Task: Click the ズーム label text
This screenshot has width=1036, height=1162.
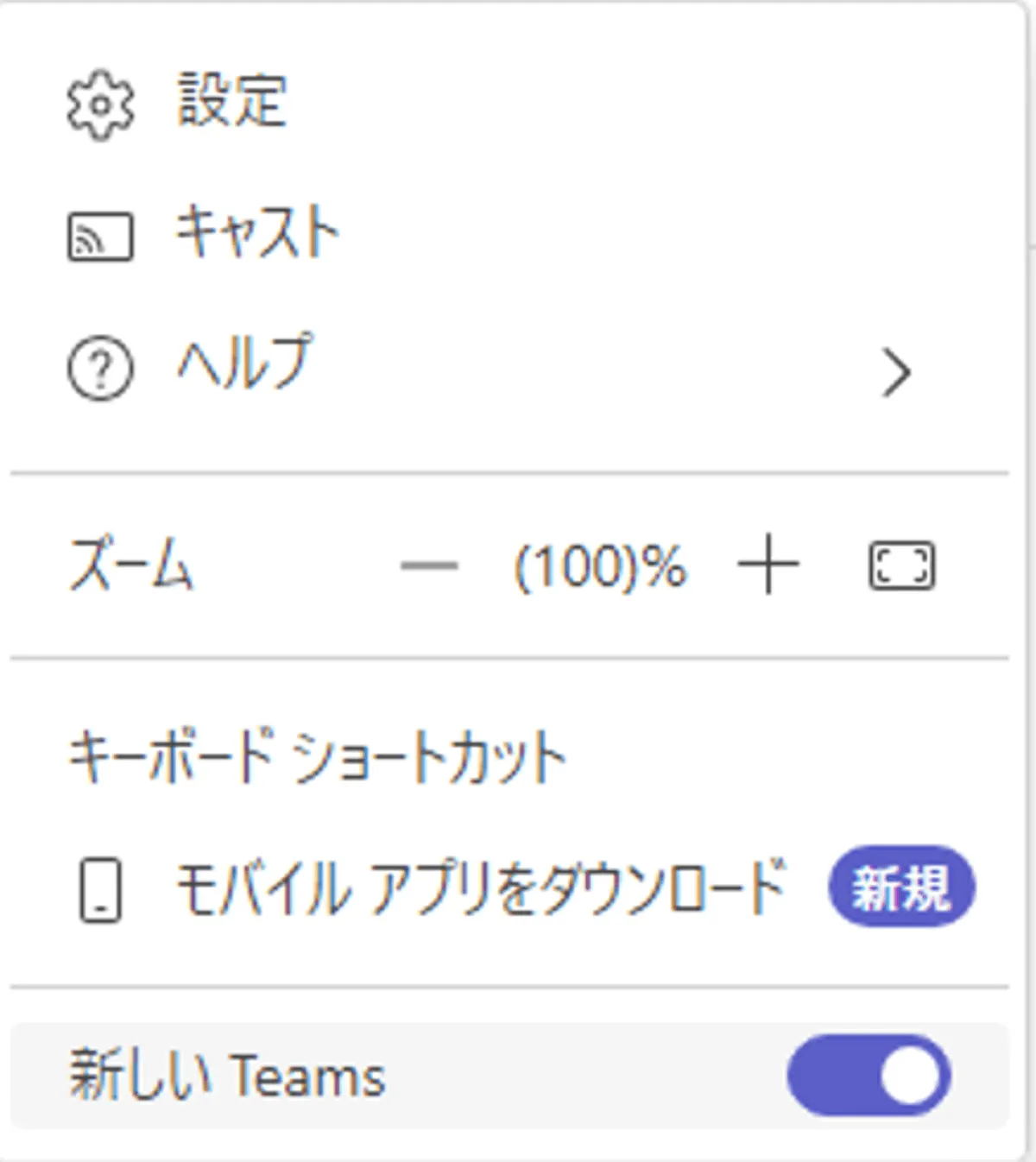Action: [x=130, y=565]
